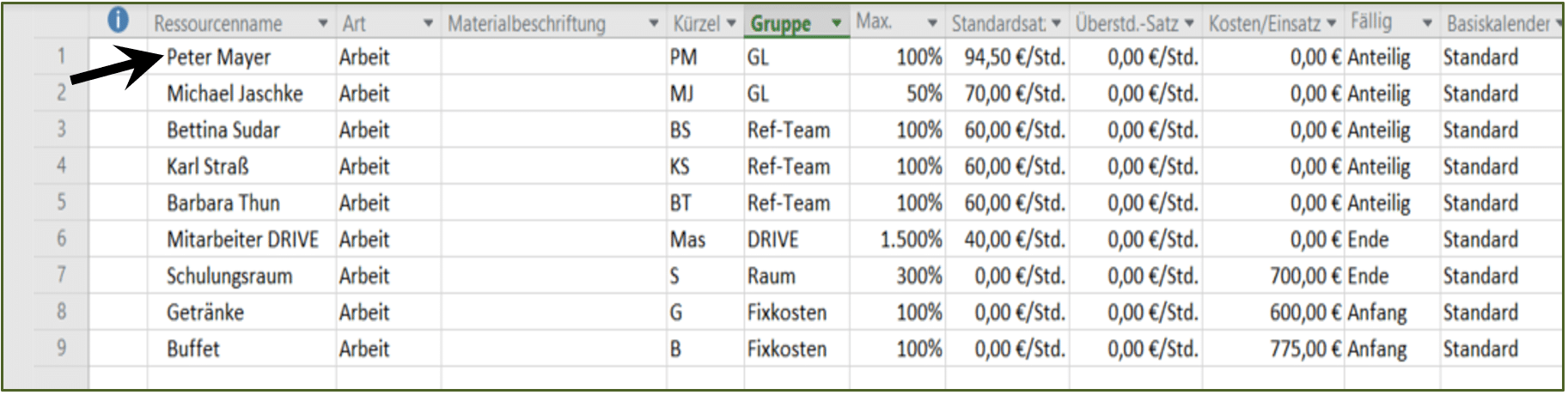Open the Gruppe column filter dropdown

tap(836, 23)
